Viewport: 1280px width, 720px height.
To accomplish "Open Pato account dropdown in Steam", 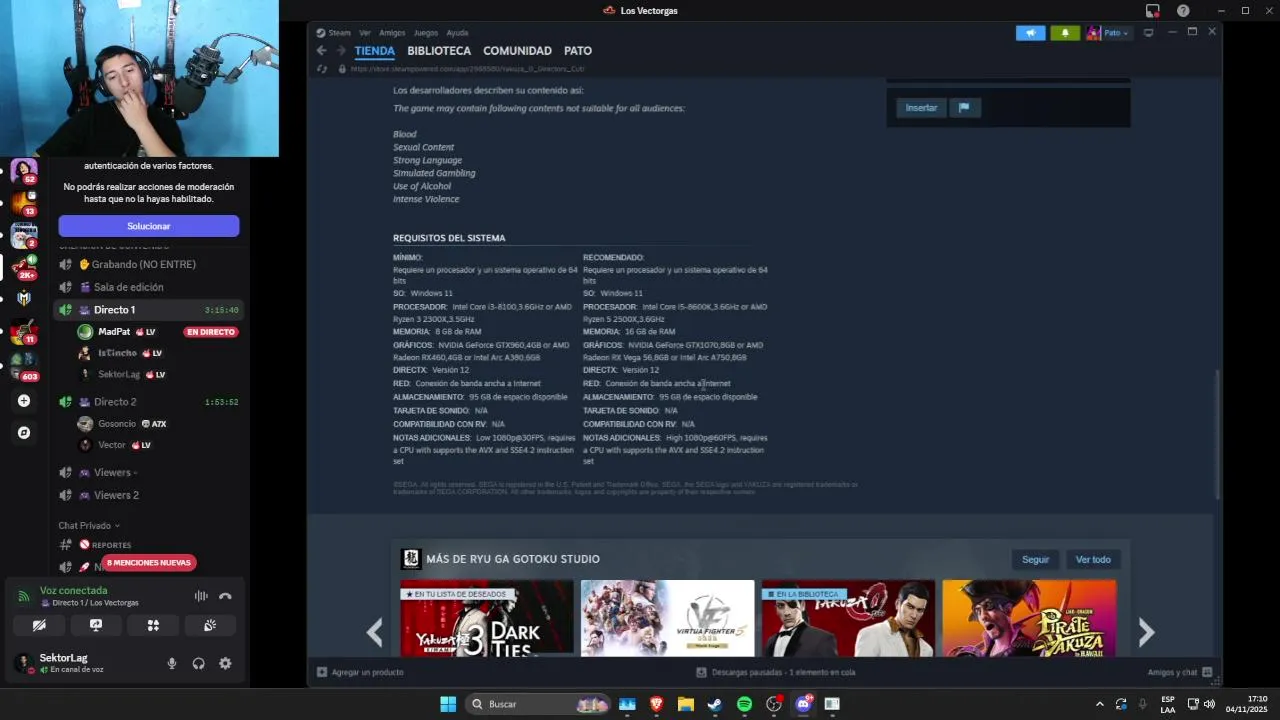I will coord(1108,33).
